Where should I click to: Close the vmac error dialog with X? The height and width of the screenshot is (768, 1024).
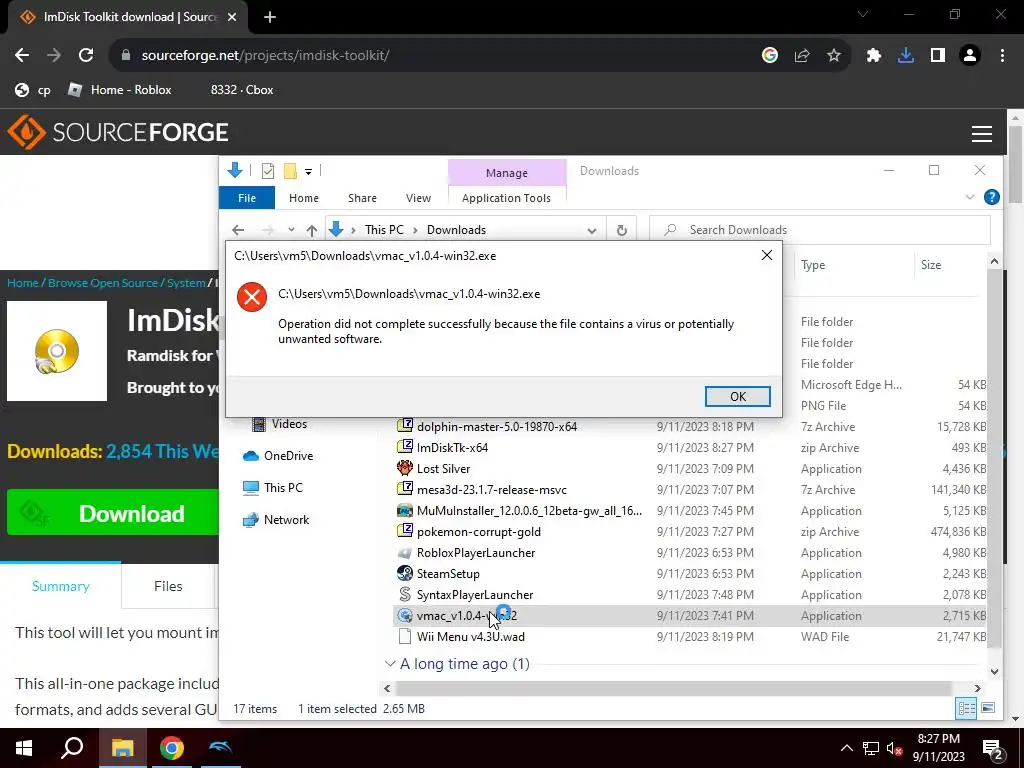coord(767,255)
